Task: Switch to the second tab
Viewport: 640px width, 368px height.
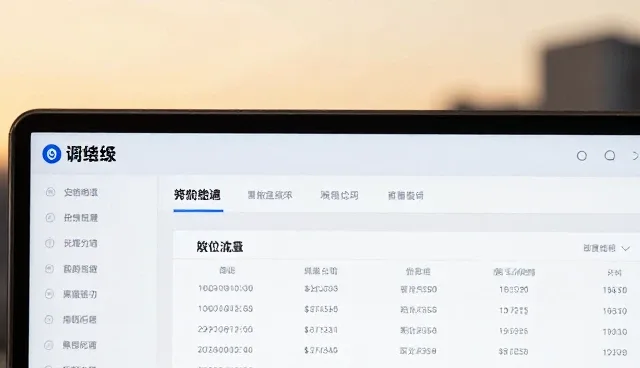Action: [270, 195]
